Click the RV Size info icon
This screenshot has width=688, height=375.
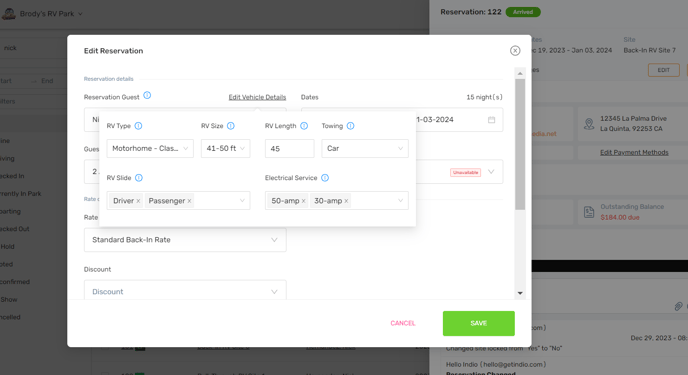tap(231, 126)
